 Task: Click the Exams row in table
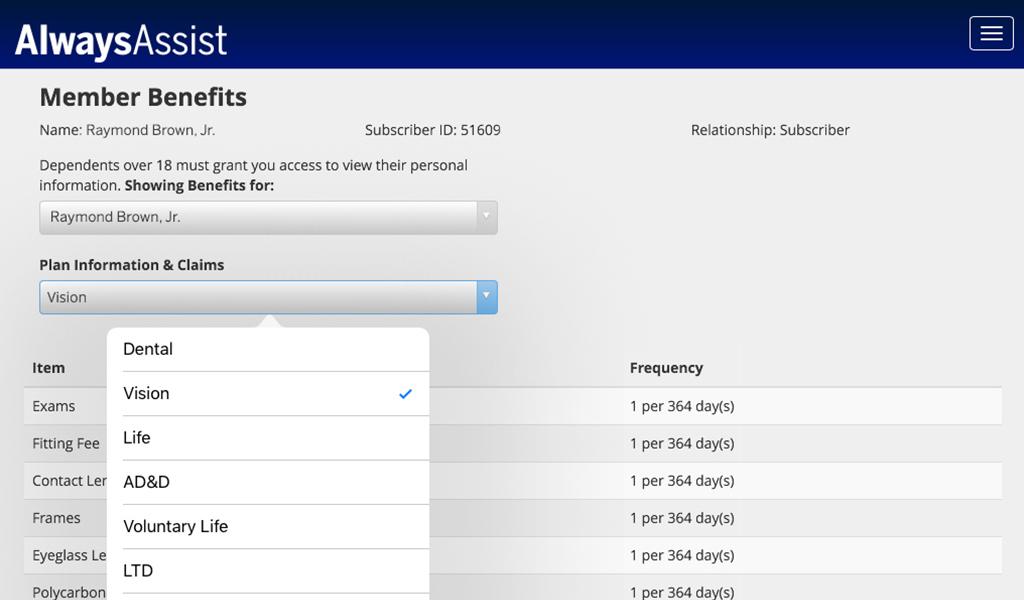point(513,406)
